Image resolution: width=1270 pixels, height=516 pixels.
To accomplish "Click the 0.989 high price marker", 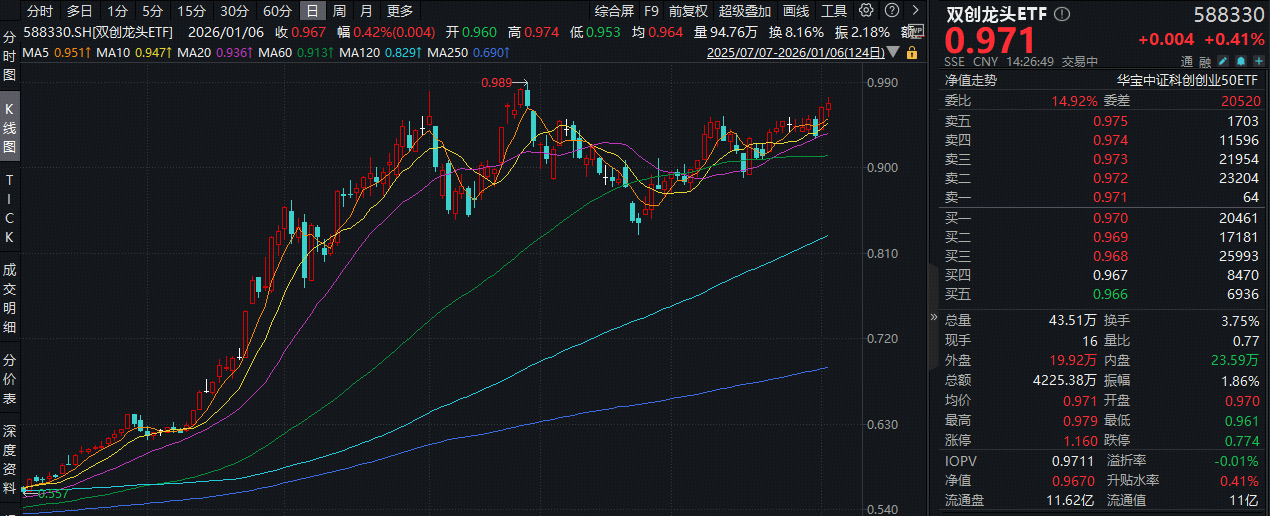I will (x=497, y=83).
